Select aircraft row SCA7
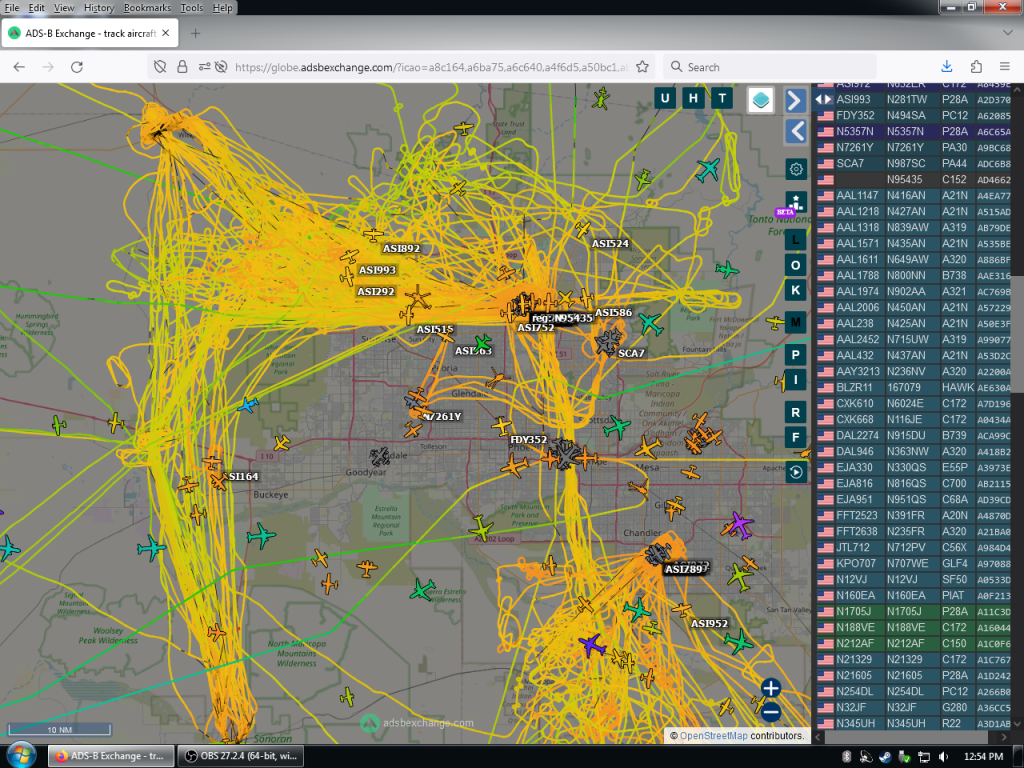This screenshot has height=768, width=1024. click(x=914, y=163)
